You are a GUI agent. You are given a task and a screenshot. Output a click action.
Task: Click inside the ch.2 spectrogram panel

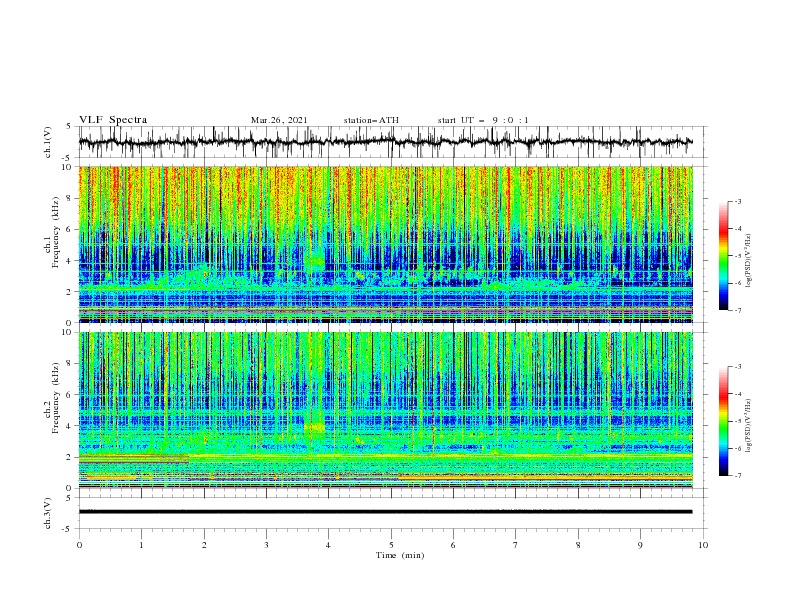coord(386,410)
